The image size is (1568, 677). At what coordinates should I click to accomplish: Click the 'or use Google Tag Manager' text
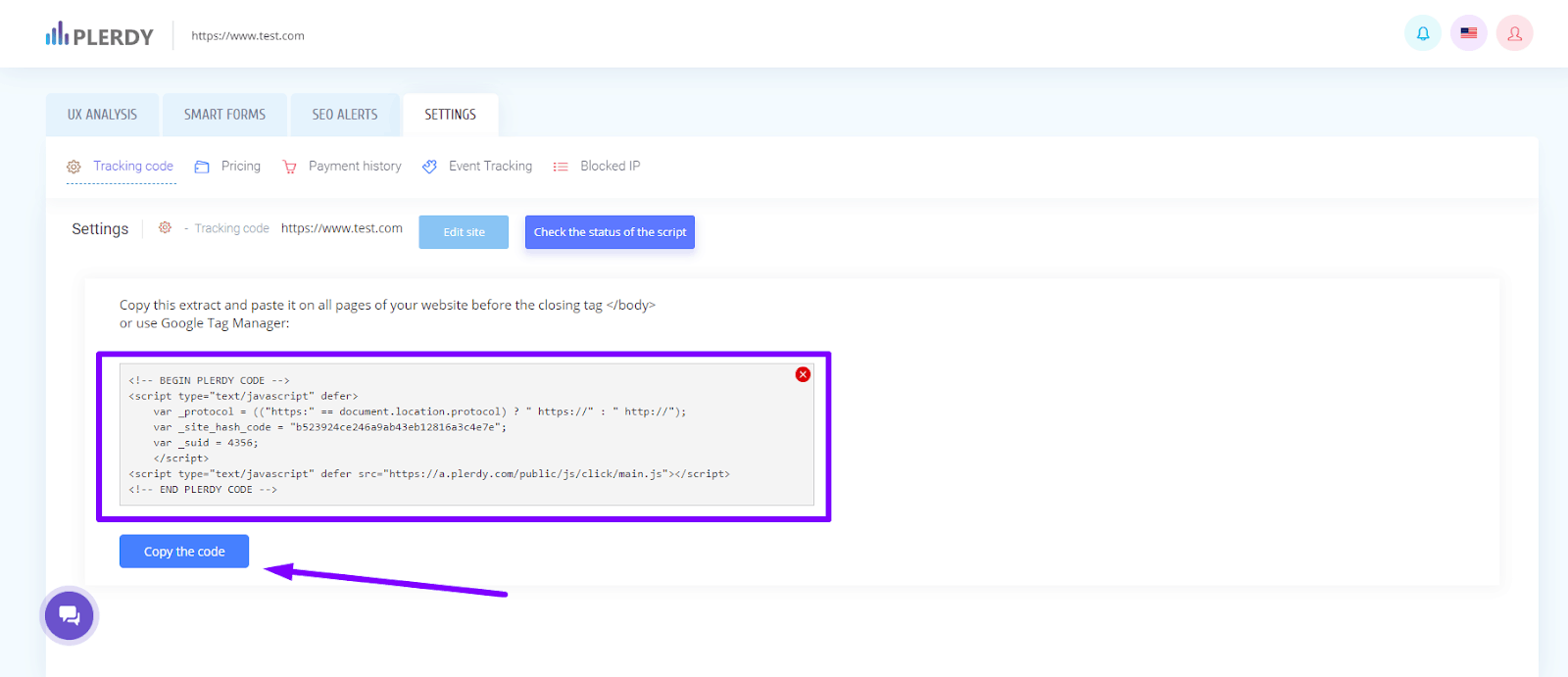pos(205,323)
